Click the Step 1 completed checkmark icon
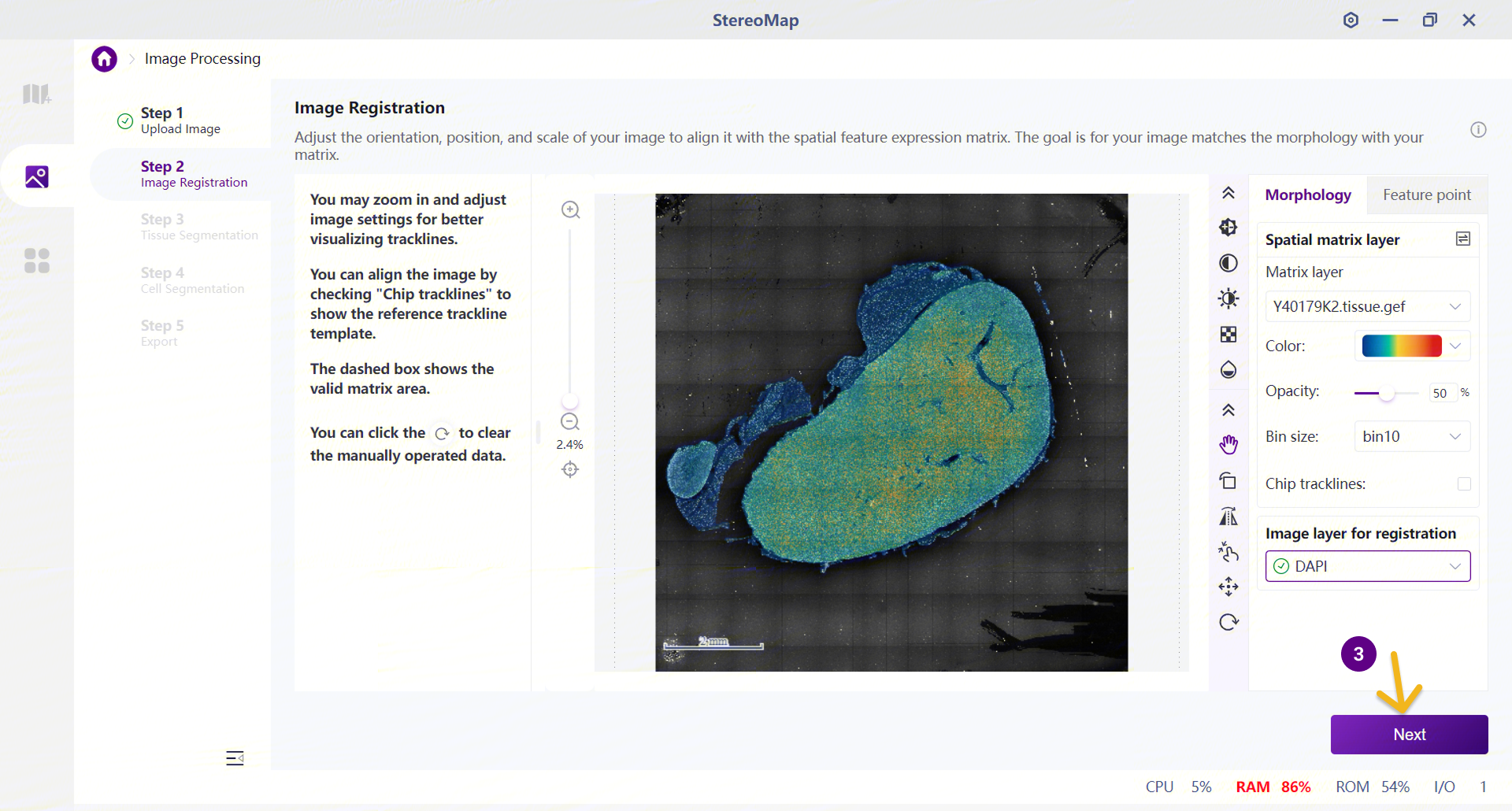This screenshot has width=1512, height=811. click(x=124, y=120)
